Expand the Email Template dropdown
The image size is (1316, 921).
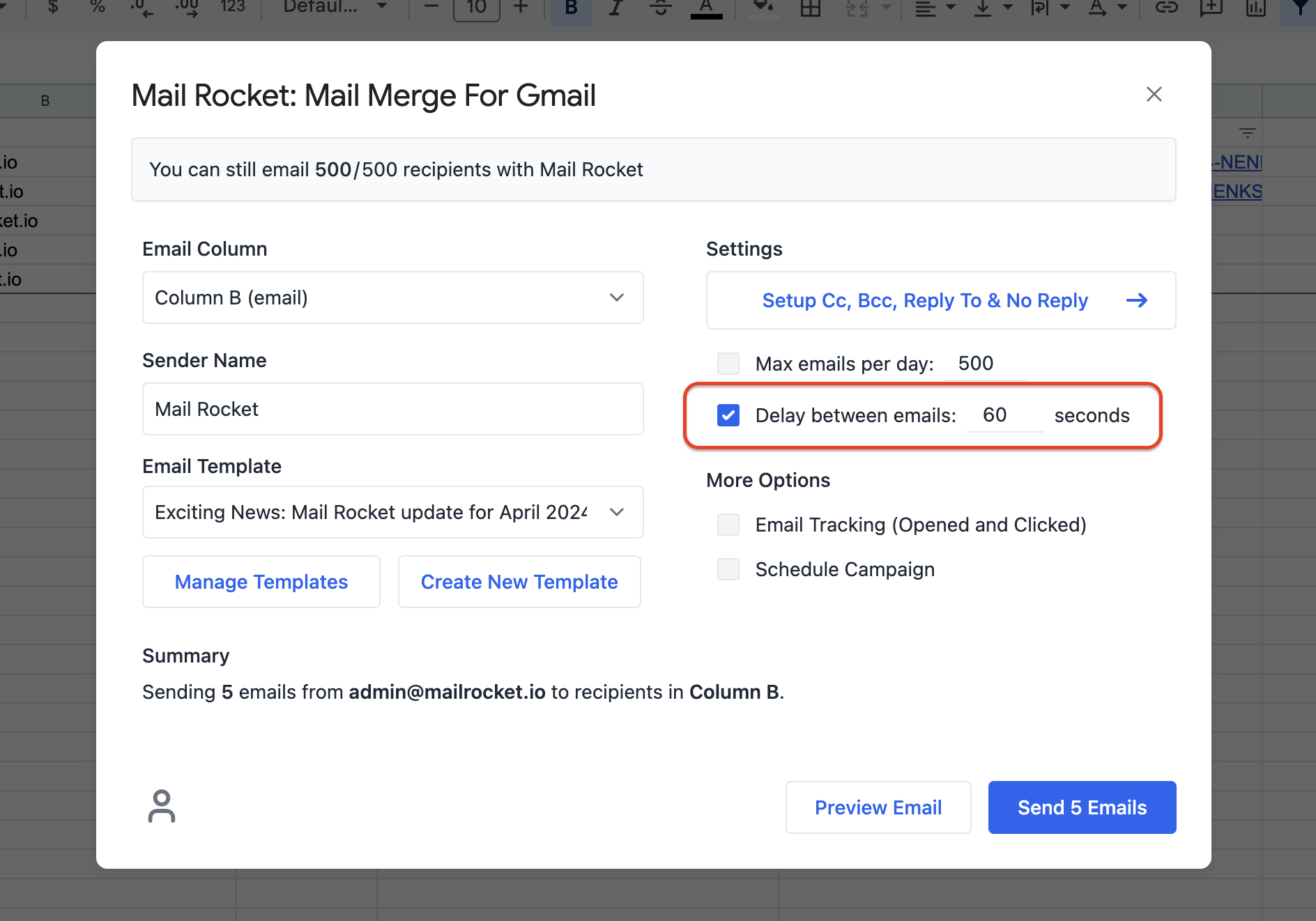pyautogui.click(x=392, y=512)
